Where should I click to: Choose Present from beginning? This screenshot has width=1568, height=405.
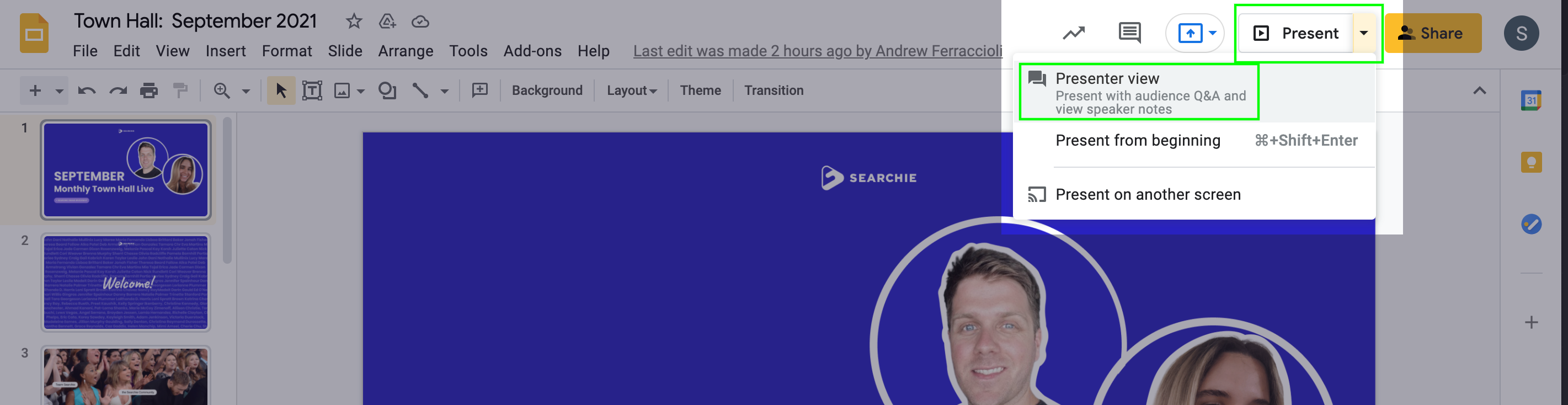click(1193, 141)
